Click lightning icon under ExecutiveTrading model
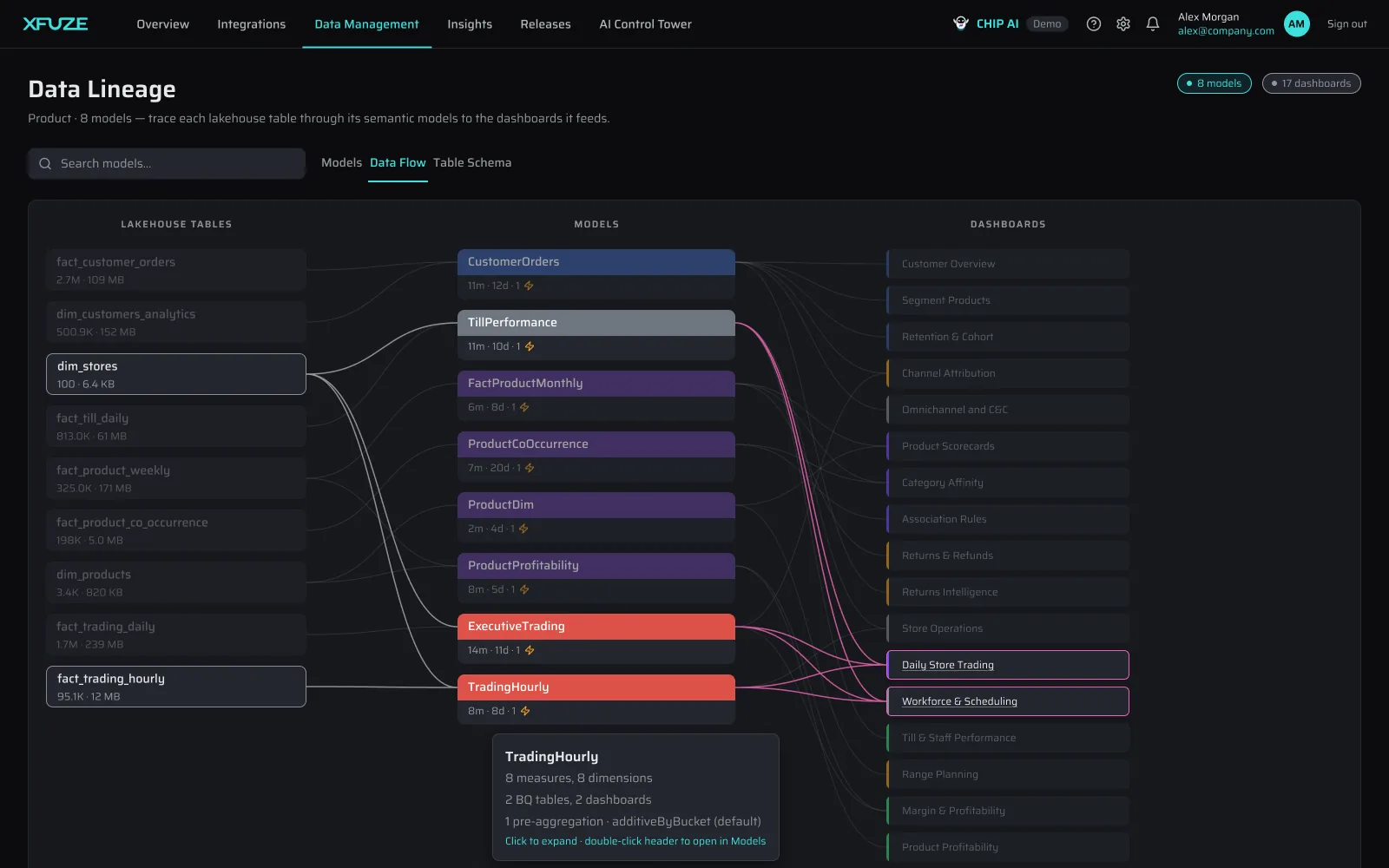 (530, 650)
